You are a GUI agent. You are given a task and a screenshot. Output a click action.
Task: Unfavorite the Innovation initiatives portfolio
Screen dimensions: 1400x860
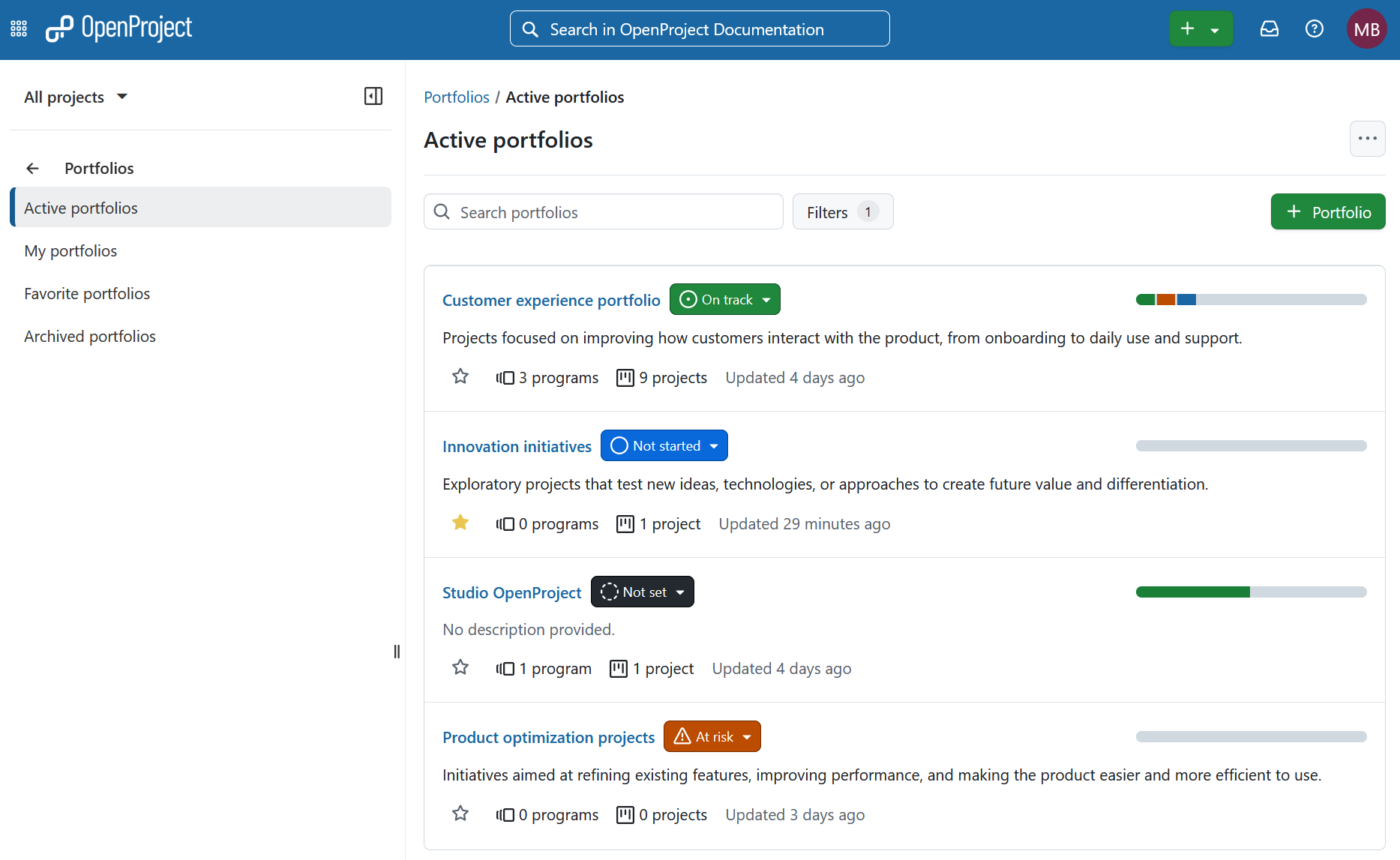coord(460,523)
